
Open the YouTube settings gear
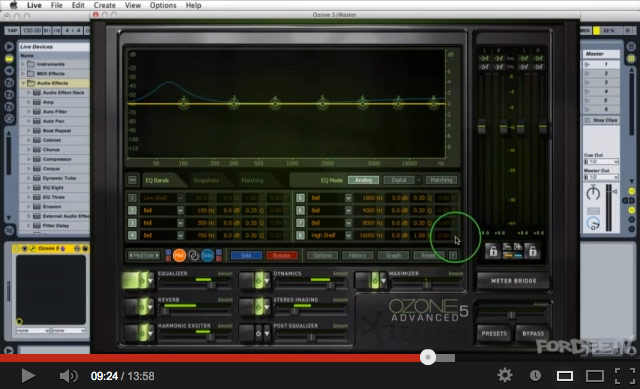point(505,375)
